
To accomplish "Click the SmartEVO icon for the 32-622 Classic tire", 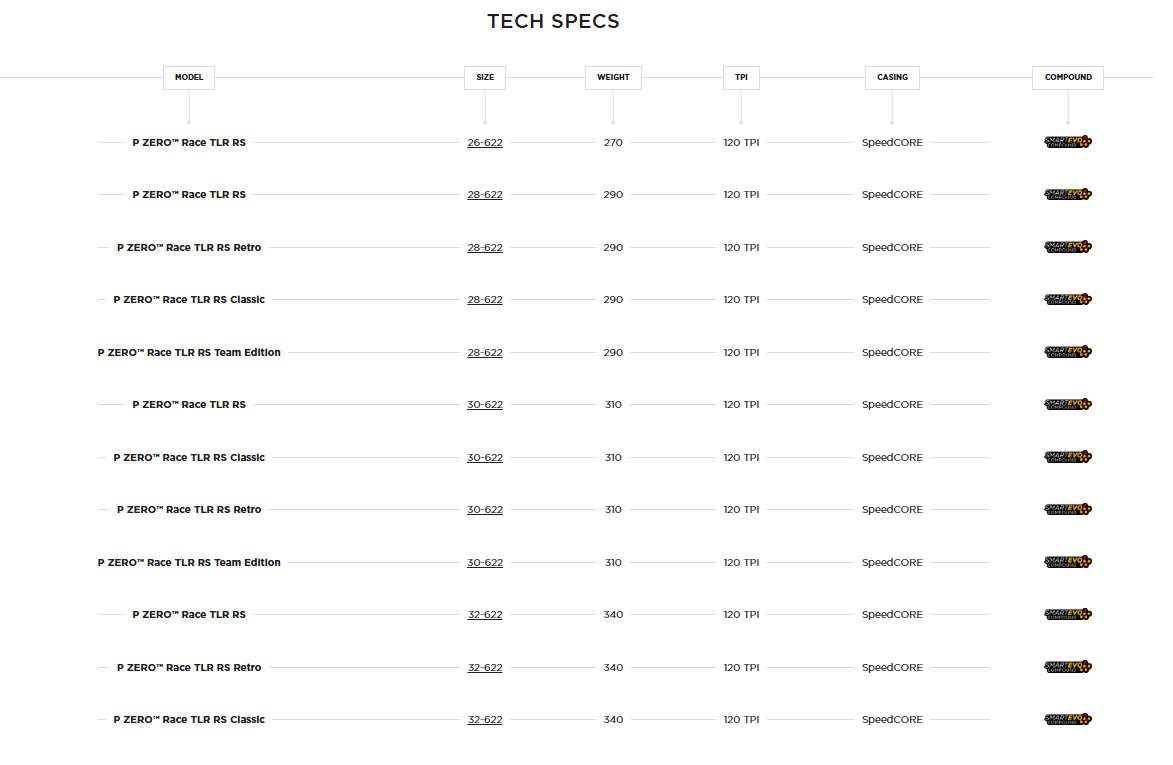I will coord(1067,719).
